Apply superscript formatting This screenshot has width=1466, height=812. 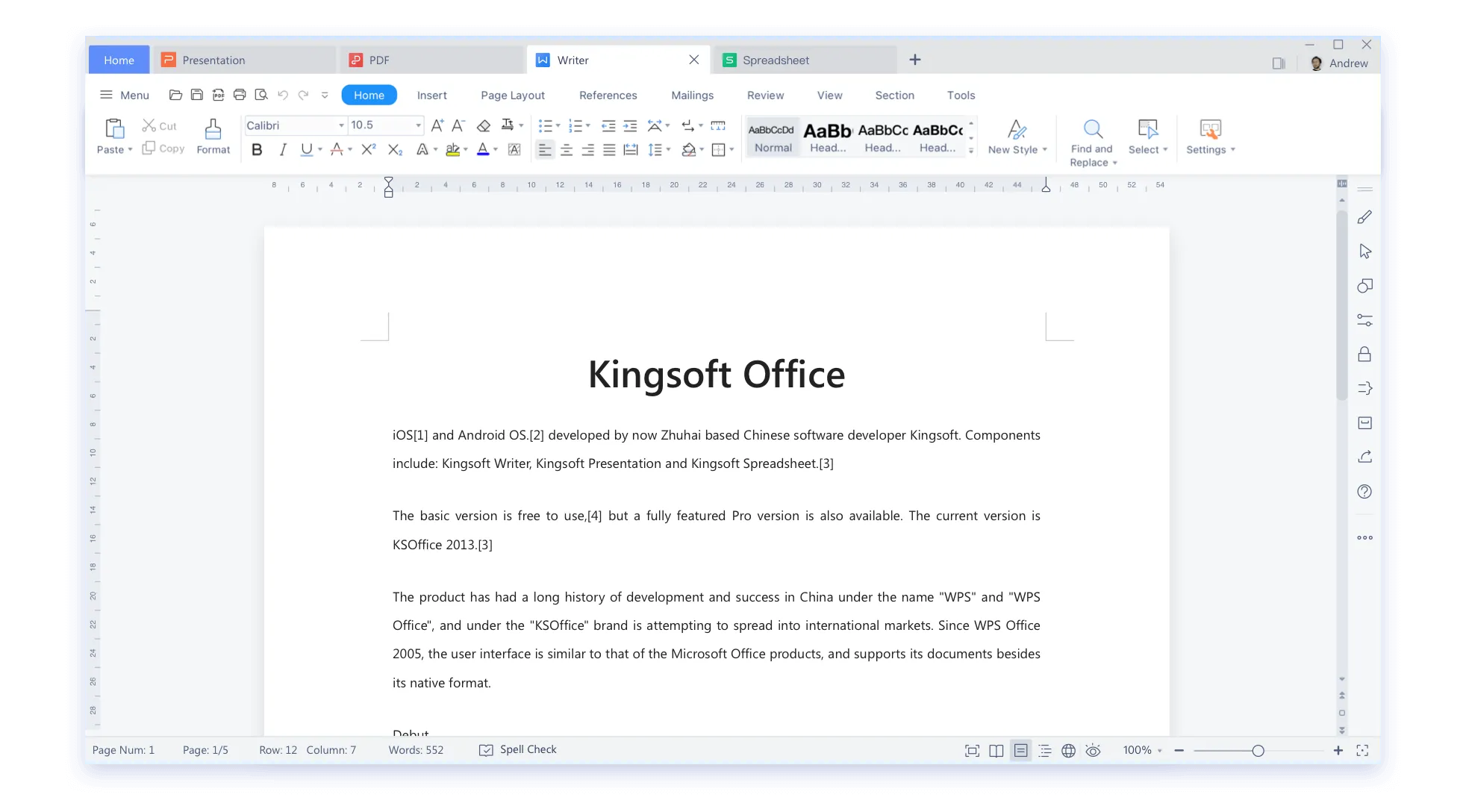pos(368,150)
